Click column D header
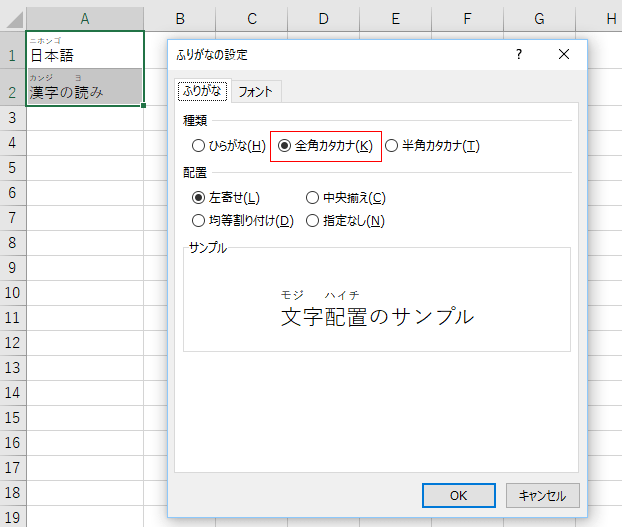The height and width of the screenshot is (527, 622). pos(324,18)
